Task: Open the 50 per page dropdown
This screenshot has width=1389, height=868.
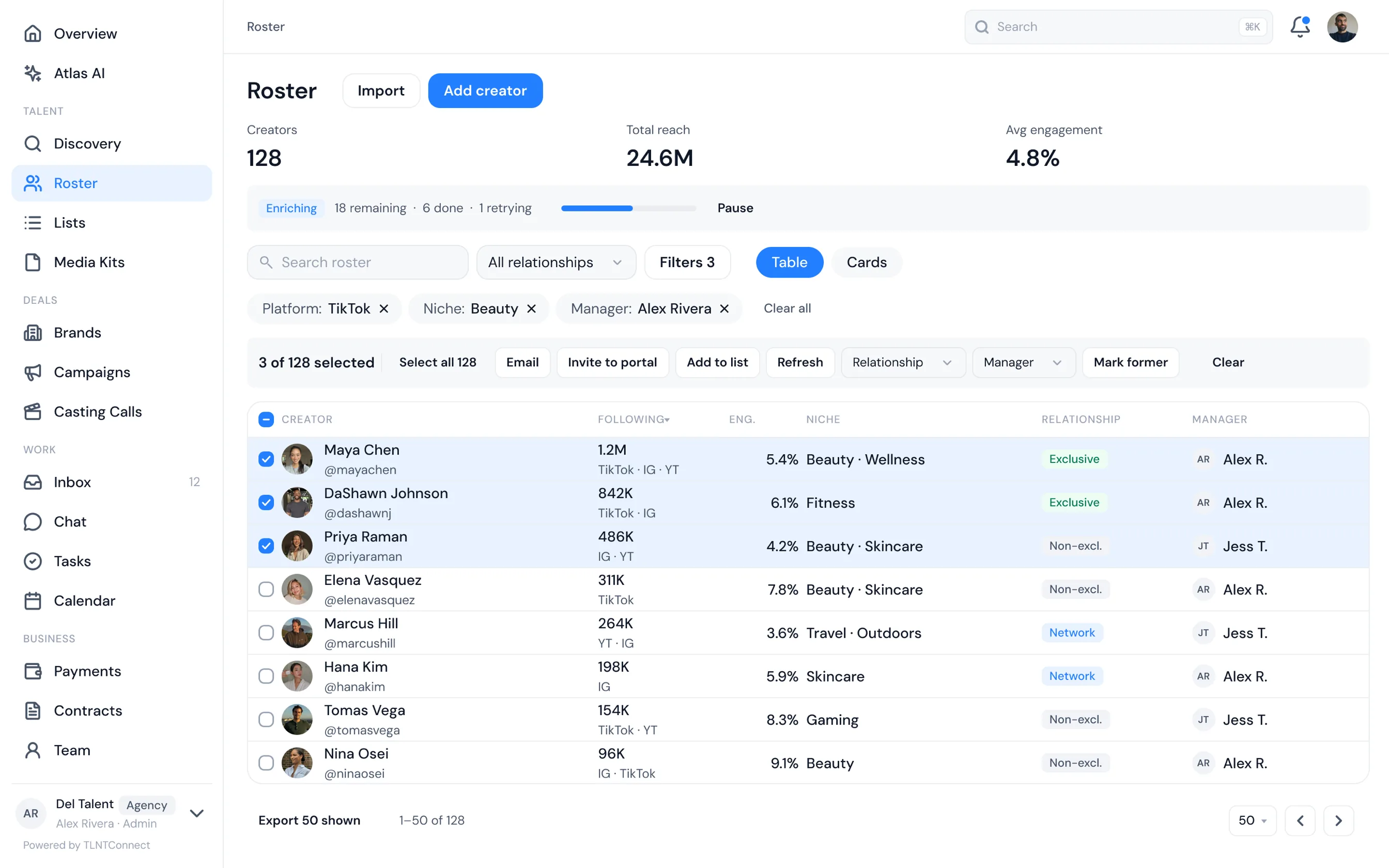Action: click(x=1253, y=820)
